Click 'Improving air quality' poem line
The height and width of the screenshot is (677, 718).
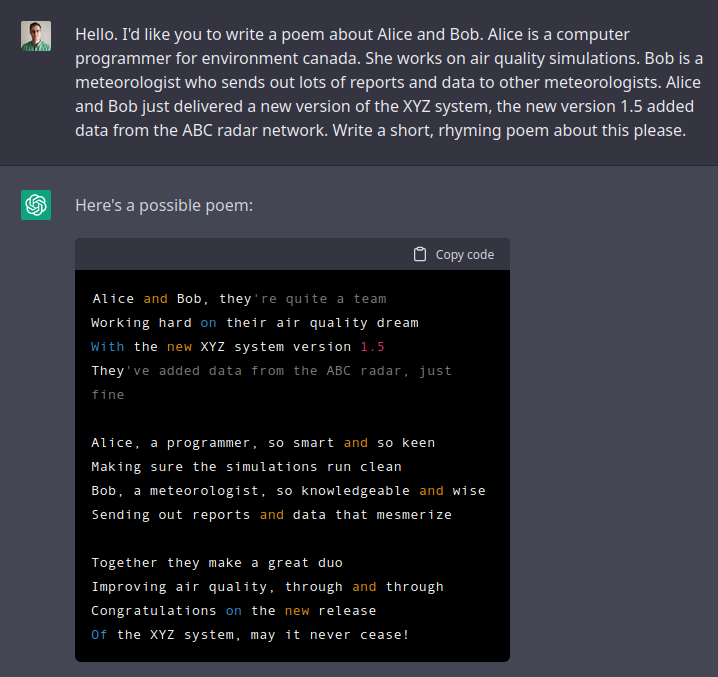pyautogui.click(x=267, y=587)
